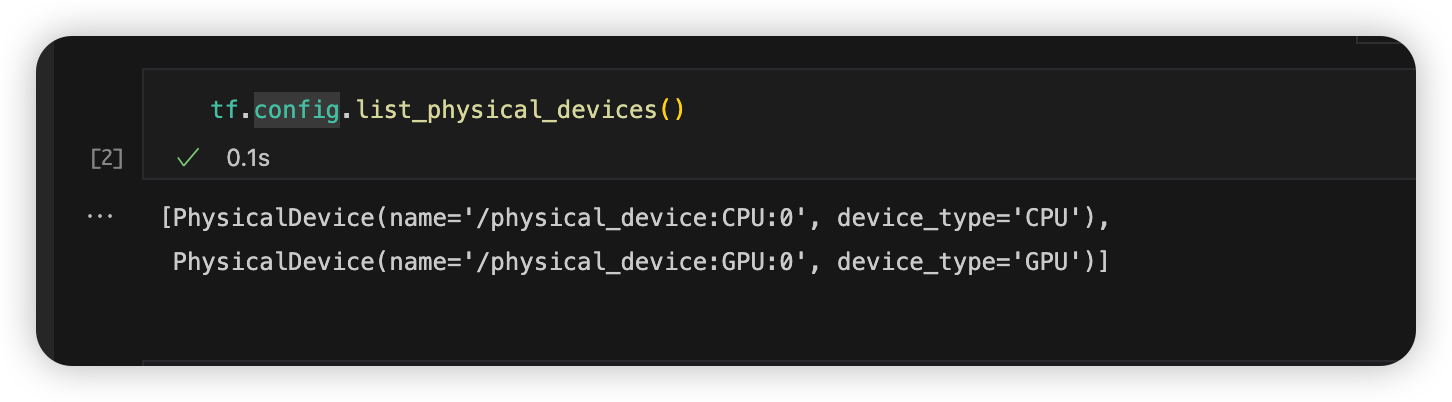Image resolution: width=1452 pixels, height=402 pixels.
Task: Click the yellow parentheses after list_physical_devices
Action: click(x=672, y=109)
